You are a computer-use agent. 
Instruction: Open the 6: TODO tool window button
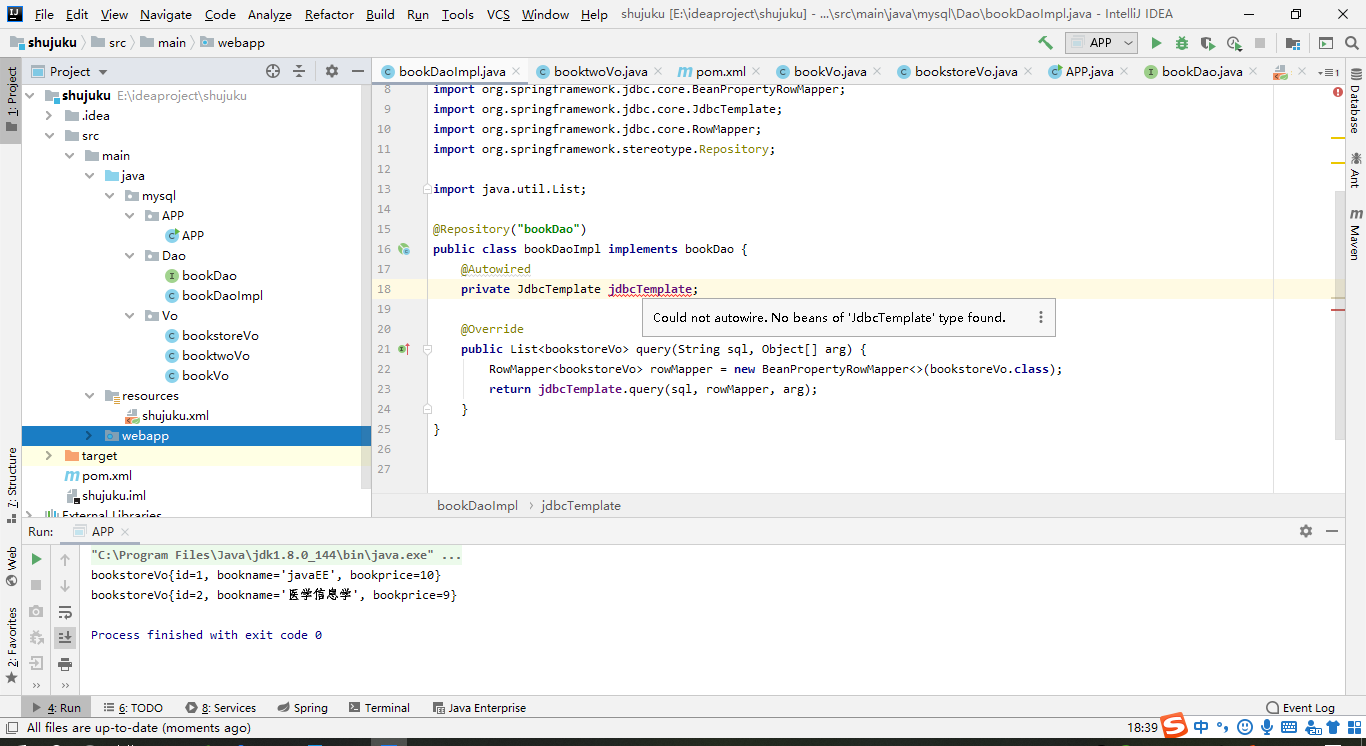[133, 707]
